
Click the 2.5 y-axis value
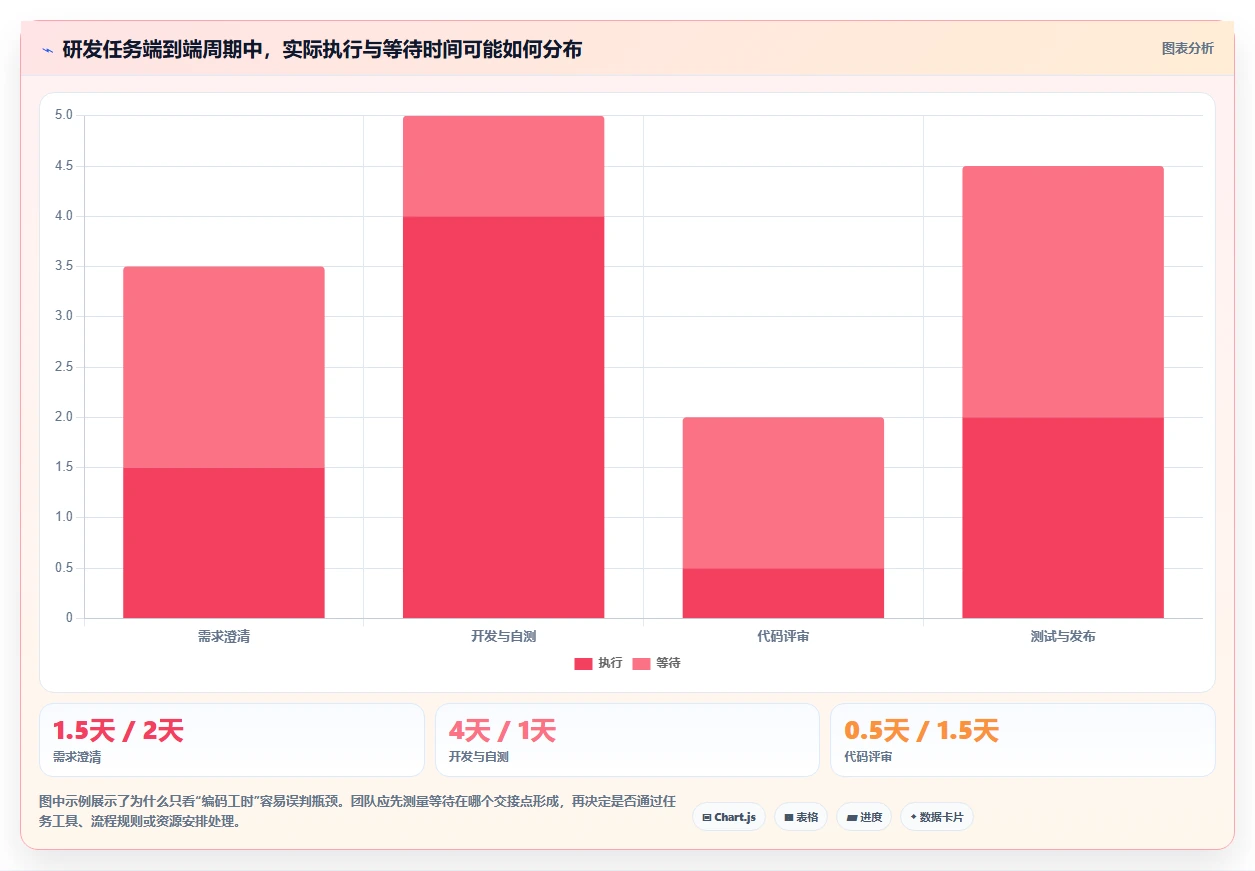tap(64, 367)
